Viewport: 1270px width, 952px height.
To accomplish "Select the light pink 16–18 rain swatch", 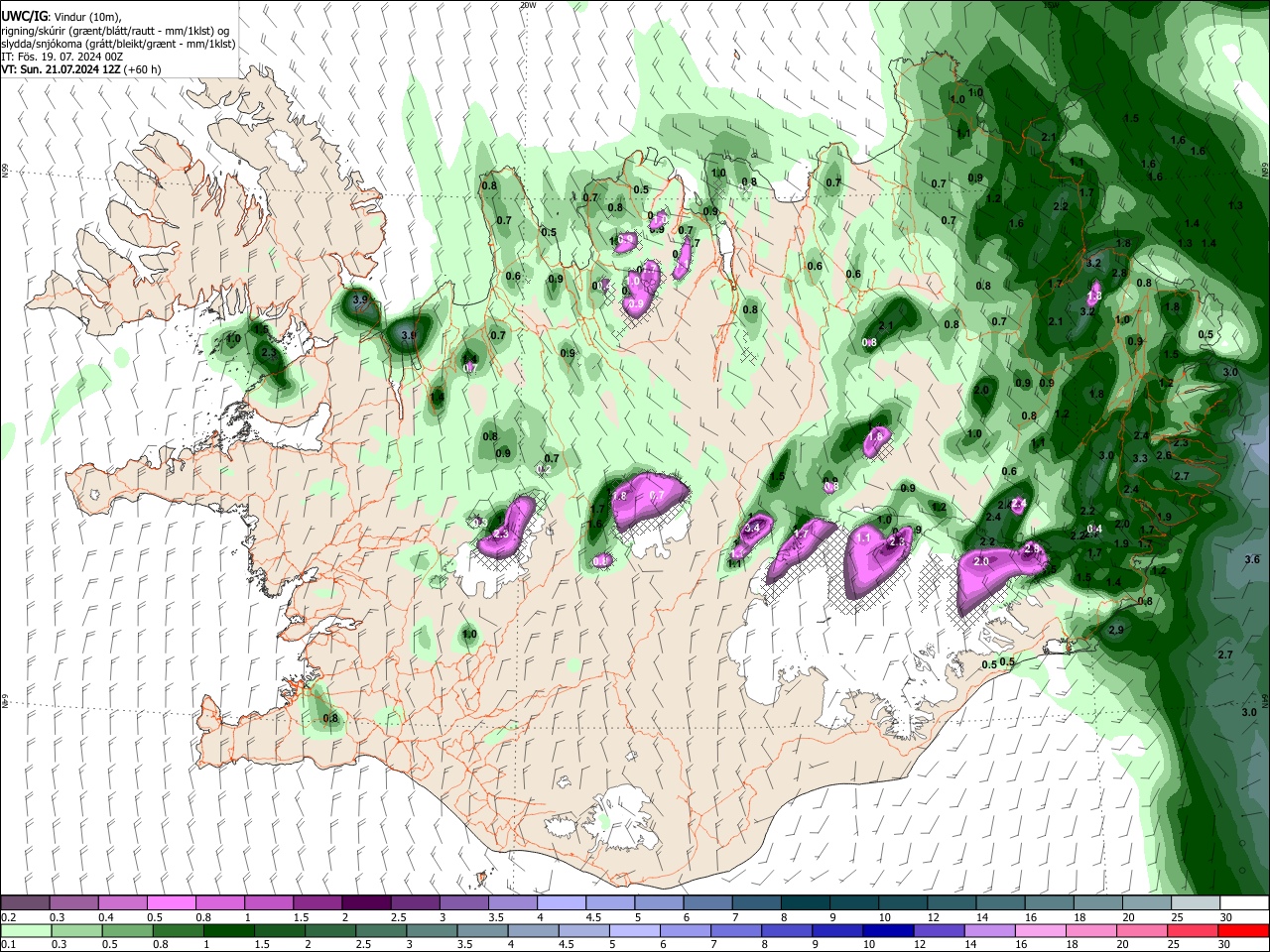I will point(1040,931).
